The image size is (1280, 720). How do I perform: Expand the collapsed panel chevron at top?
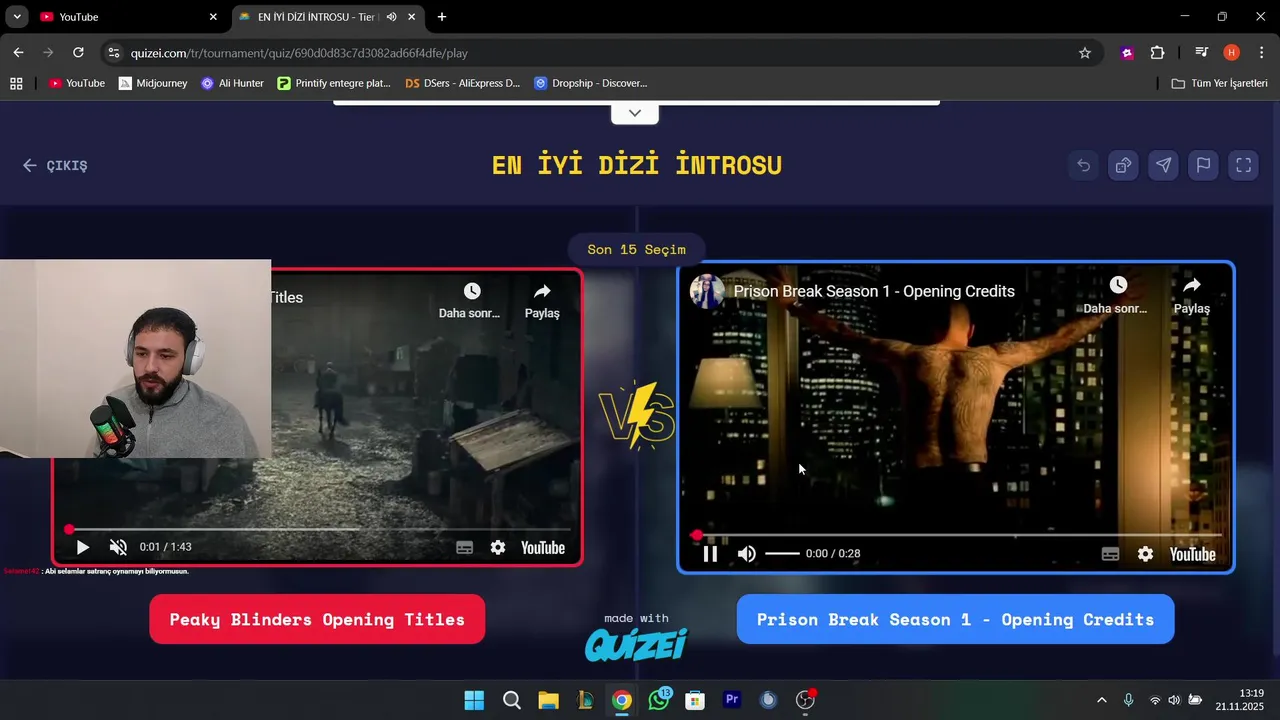635,113
